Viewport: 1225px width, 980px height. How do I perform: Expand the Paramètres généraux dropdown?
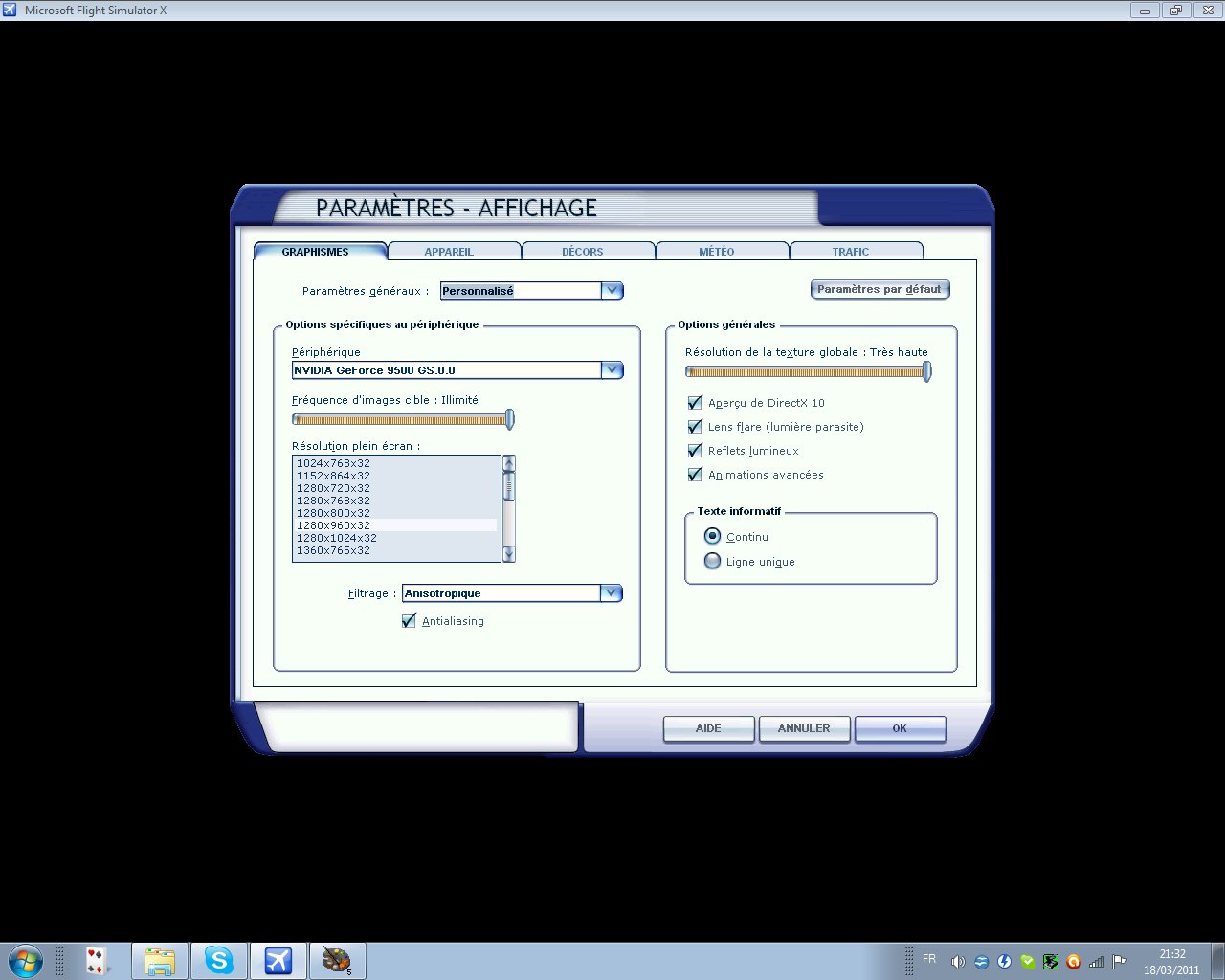(x=612, y=290)
